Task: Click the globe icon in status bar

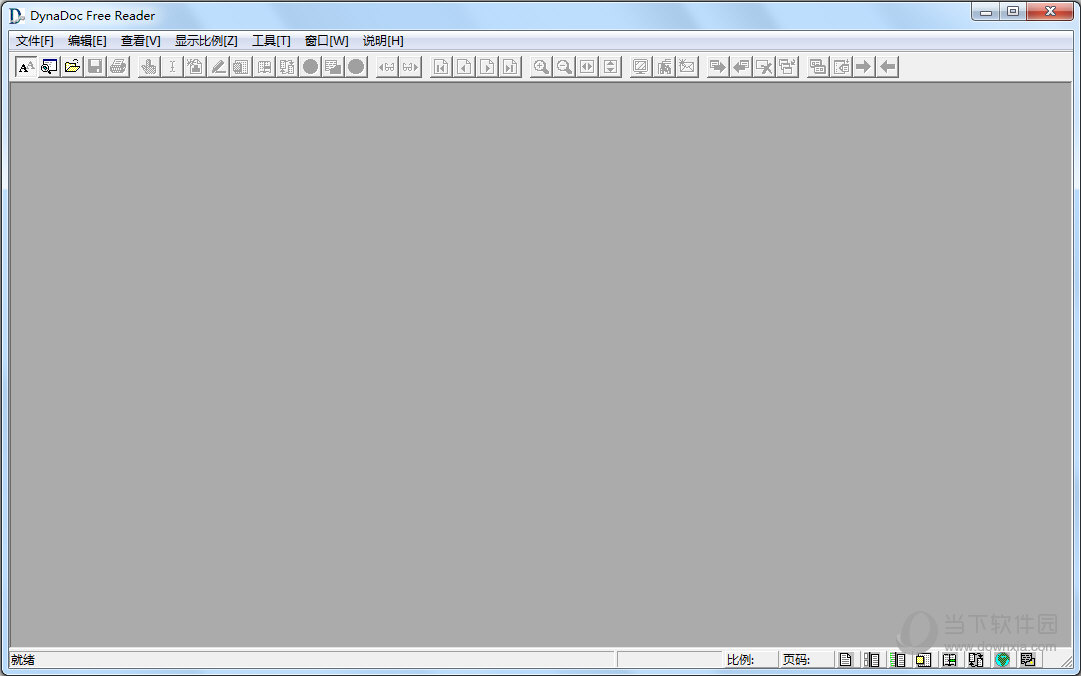Action: pyautogui.click(x=1002, y=660)
